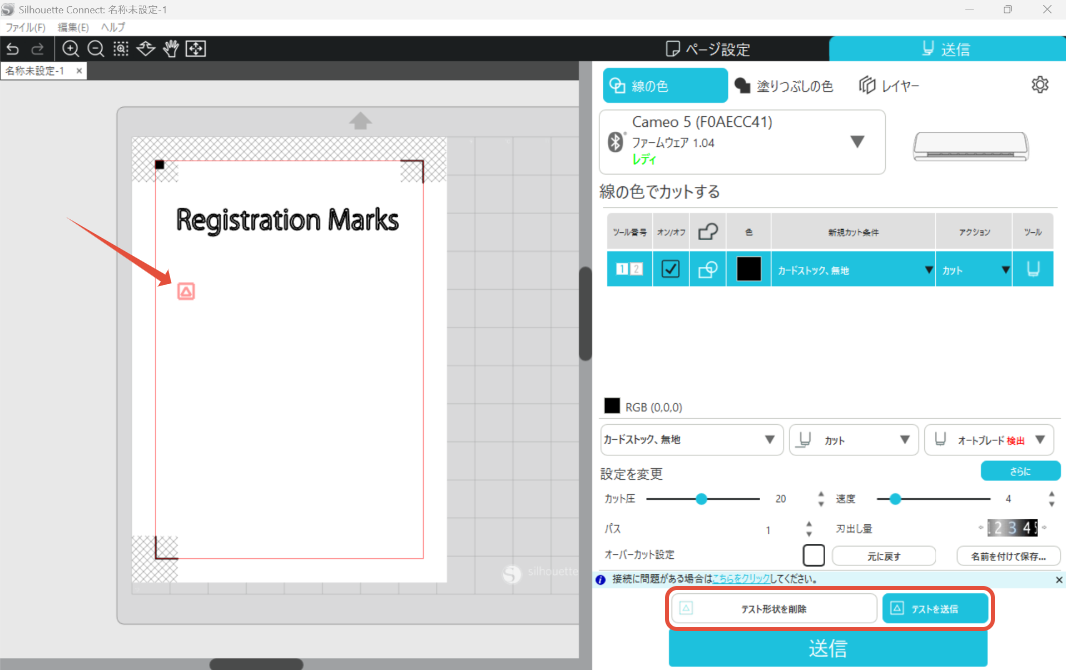1066x670 pixels.
Task: Open settings with the gear icon
Action: (1039, 85)
